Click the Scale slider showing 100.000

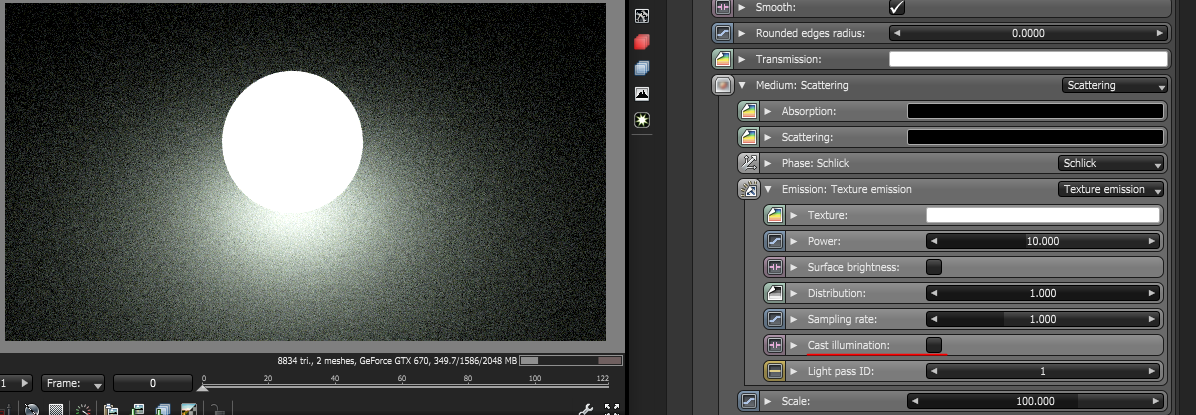point(1036,401)
